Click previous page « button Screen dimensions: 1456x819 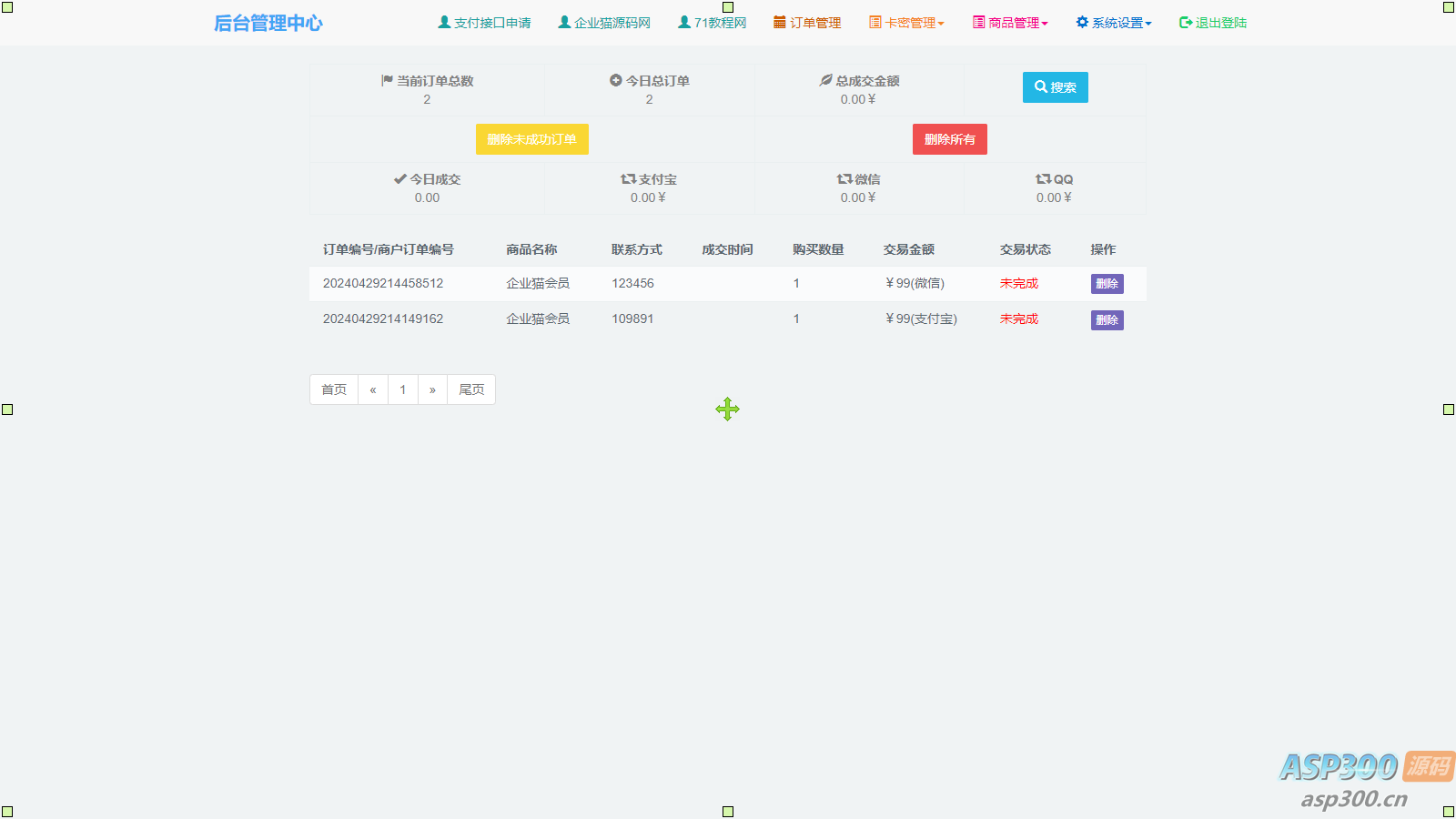point(373,389)
